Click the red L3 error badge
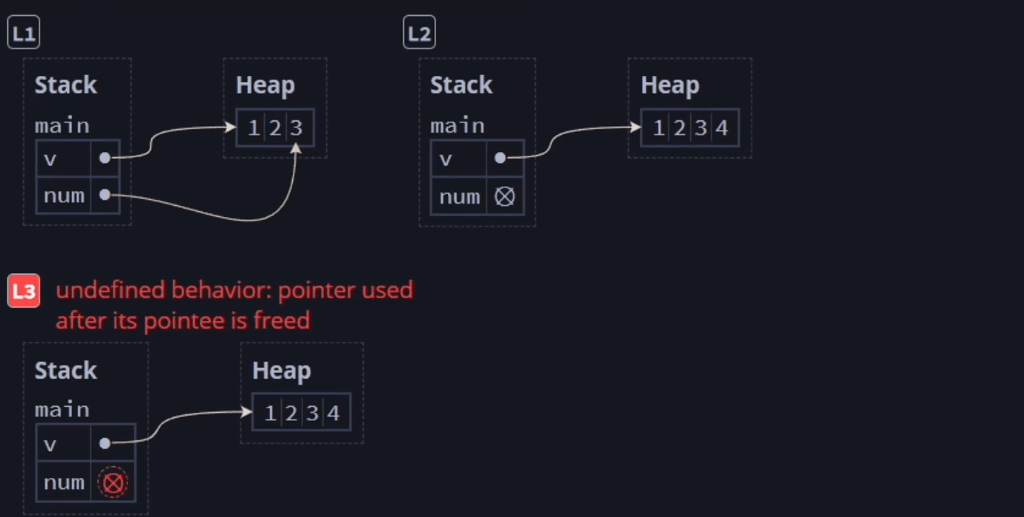The width and height of the screenshot is (1024, 517). click(24, 291)
